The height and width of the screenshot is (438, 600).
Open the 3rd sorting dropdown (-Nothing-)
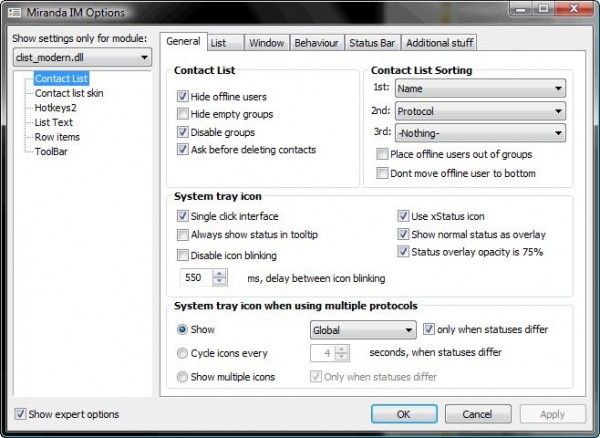point(480,133)
